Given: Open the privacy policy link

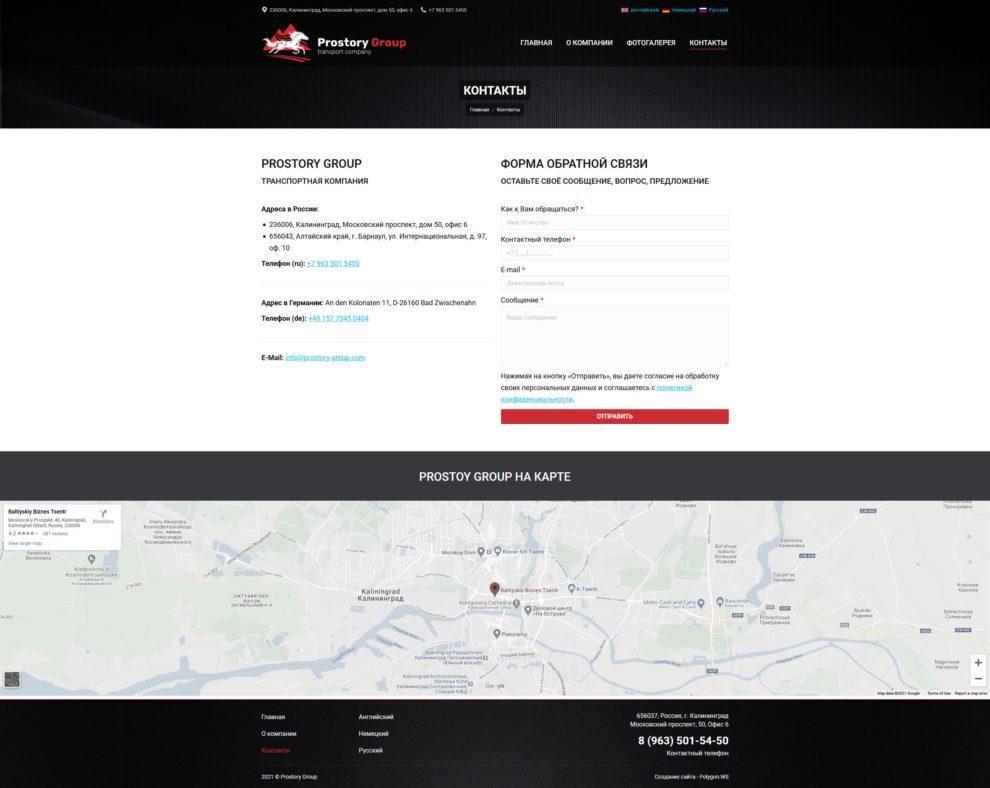Looking at the screenshot, I should click(596, 393).
